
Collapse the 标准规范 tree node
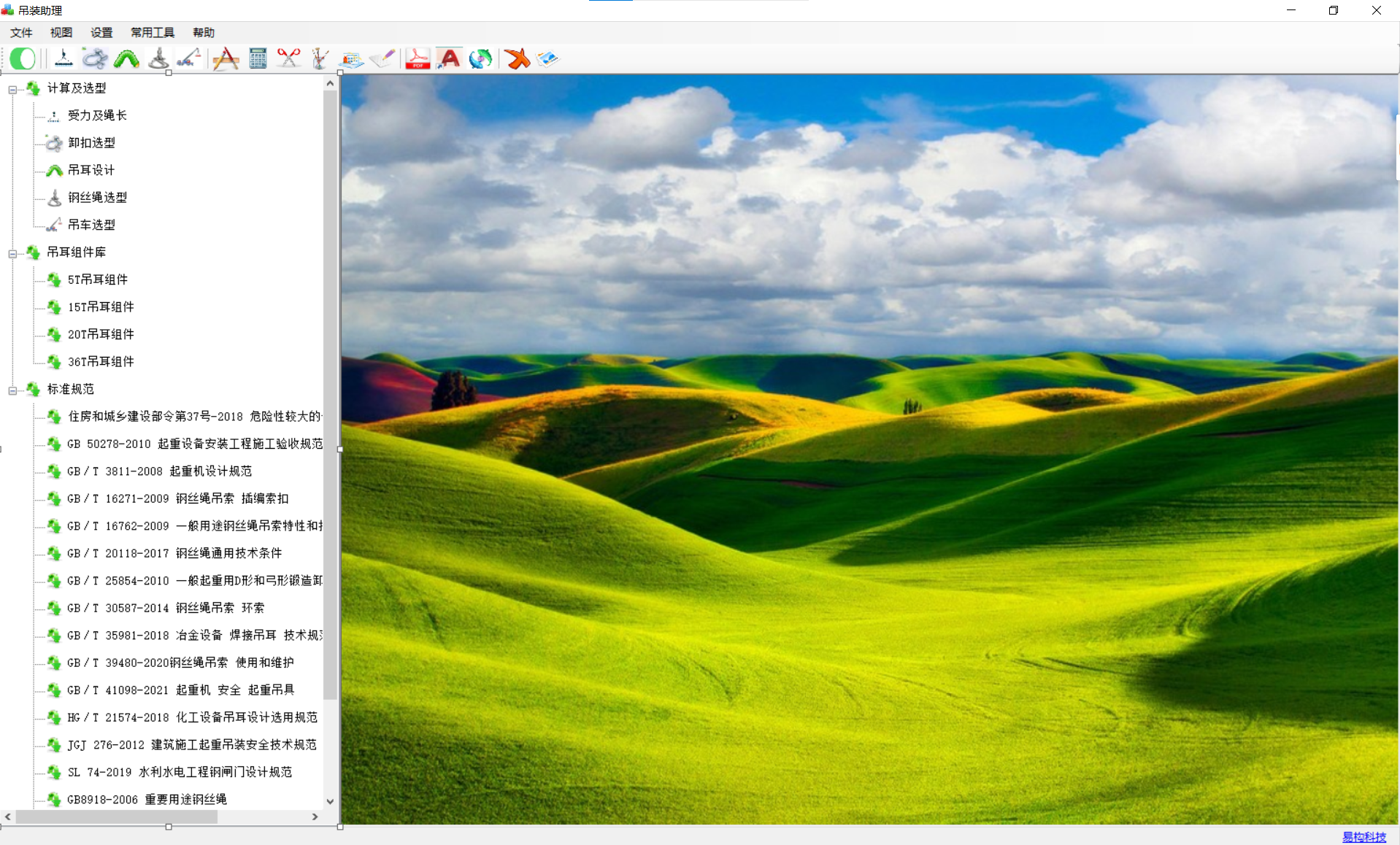[12, 390]
